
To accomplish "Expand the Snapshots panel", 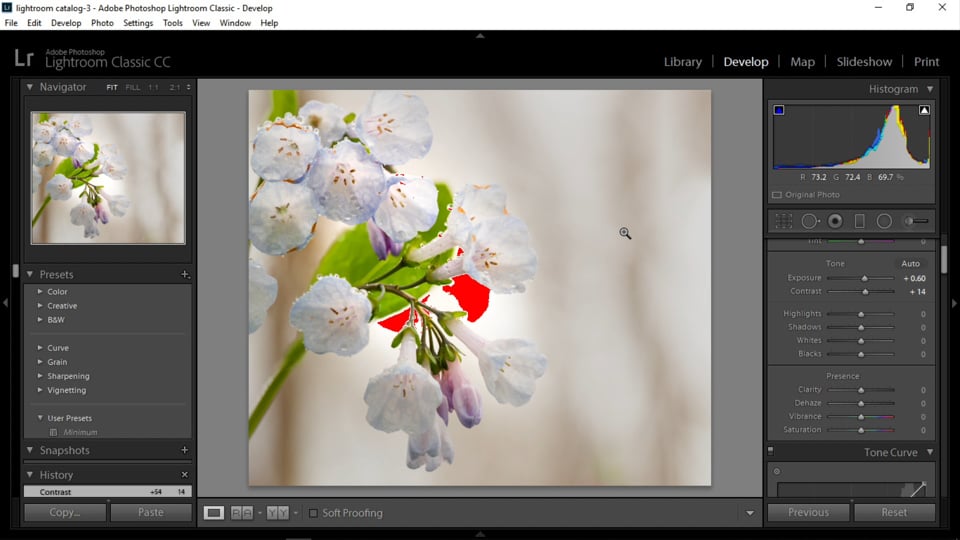I will pyautogui.click(x=29, y=450).
